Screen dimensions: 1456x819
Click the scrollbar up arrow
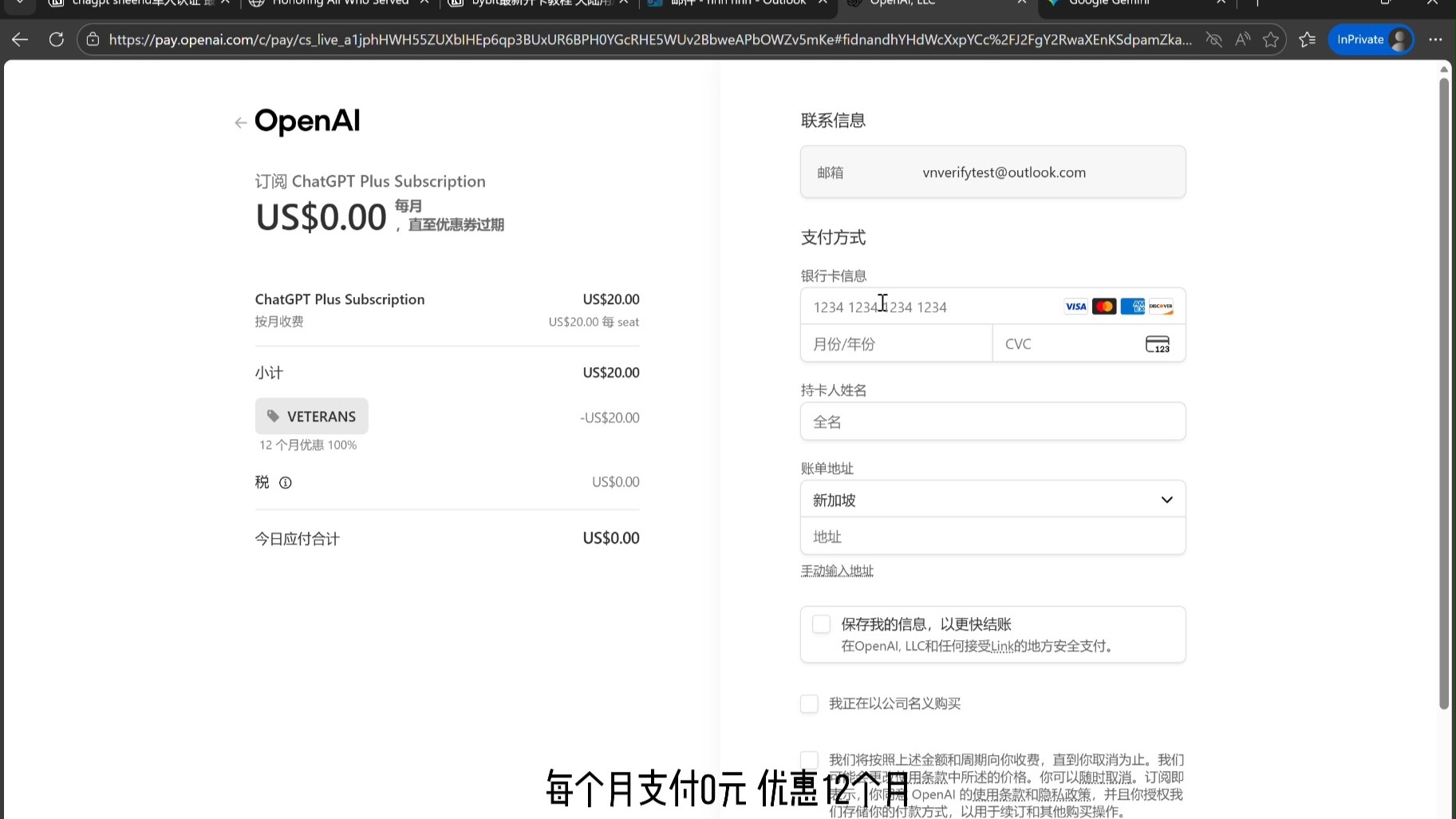pos(1443,69)
